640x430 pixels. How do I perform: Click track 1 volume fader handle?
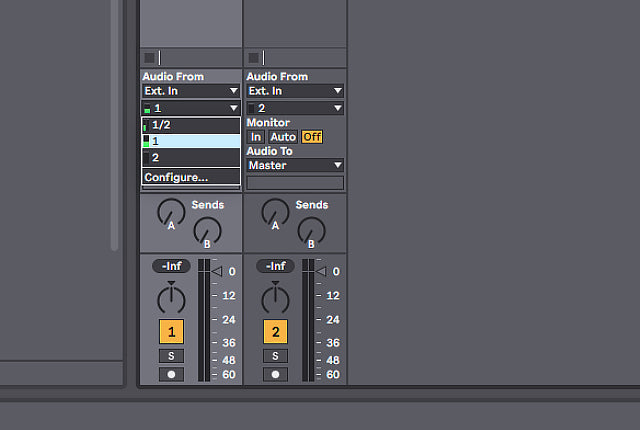(217, 271)
